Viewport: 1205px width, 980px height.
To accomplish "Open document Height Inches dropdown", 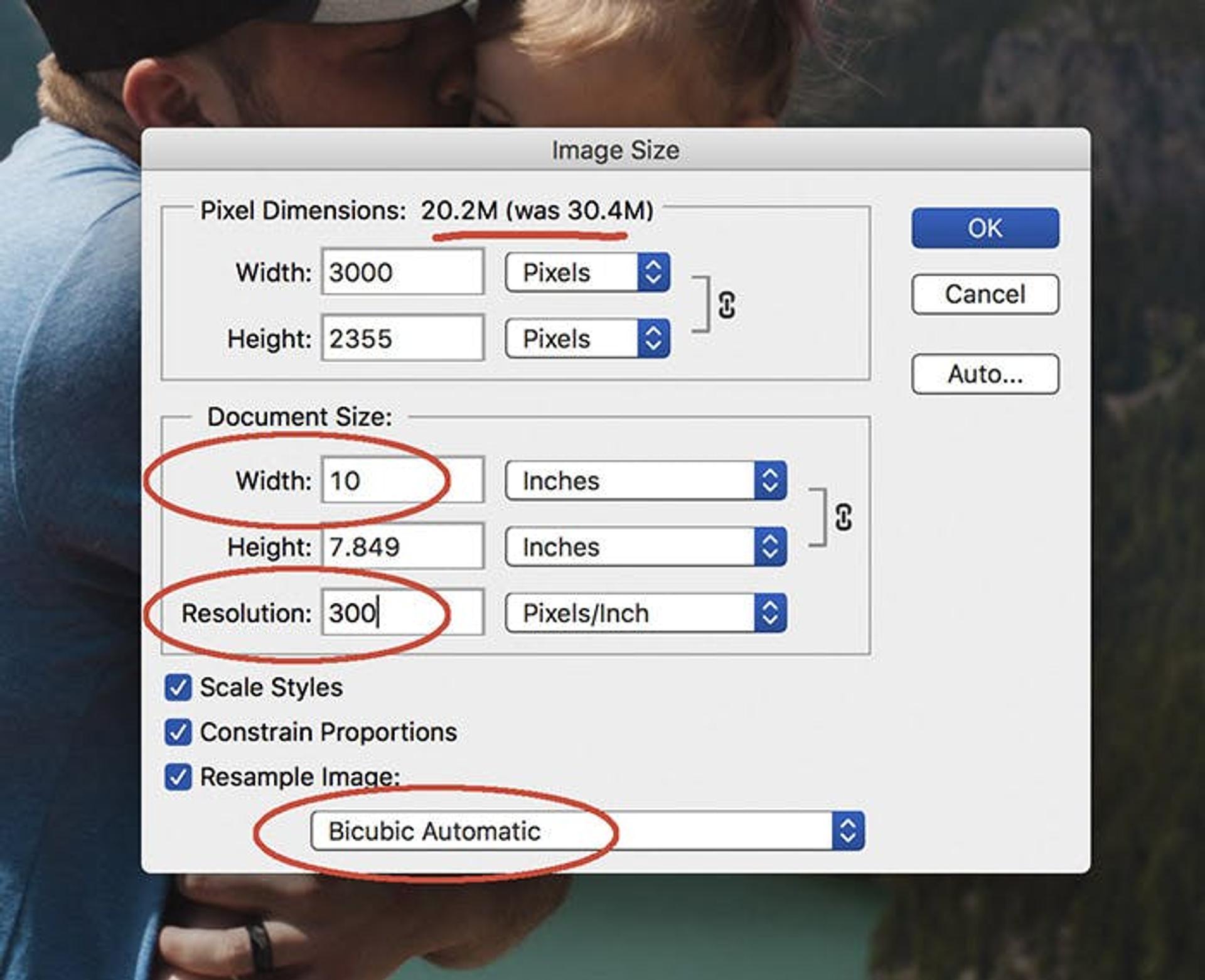I will 645,547.
